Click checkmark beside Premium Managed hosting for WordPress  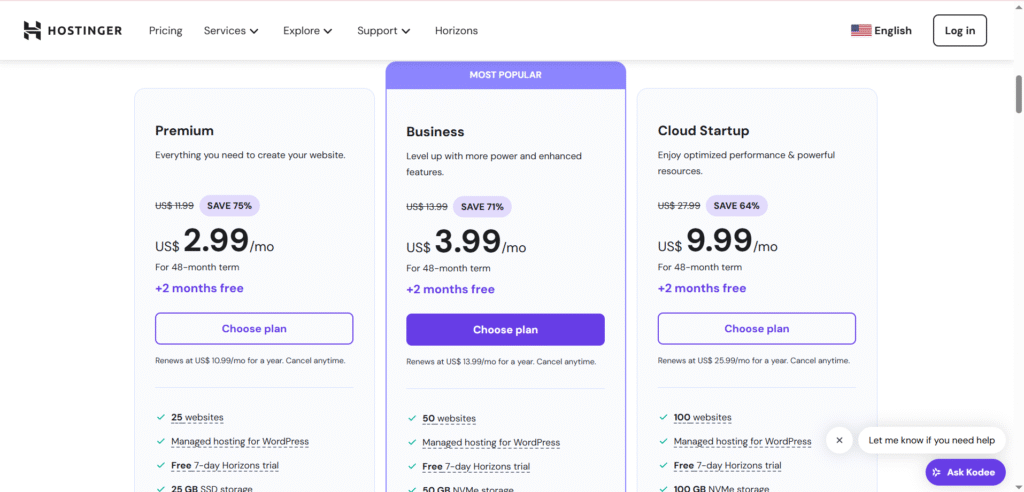tap(161, 441)
